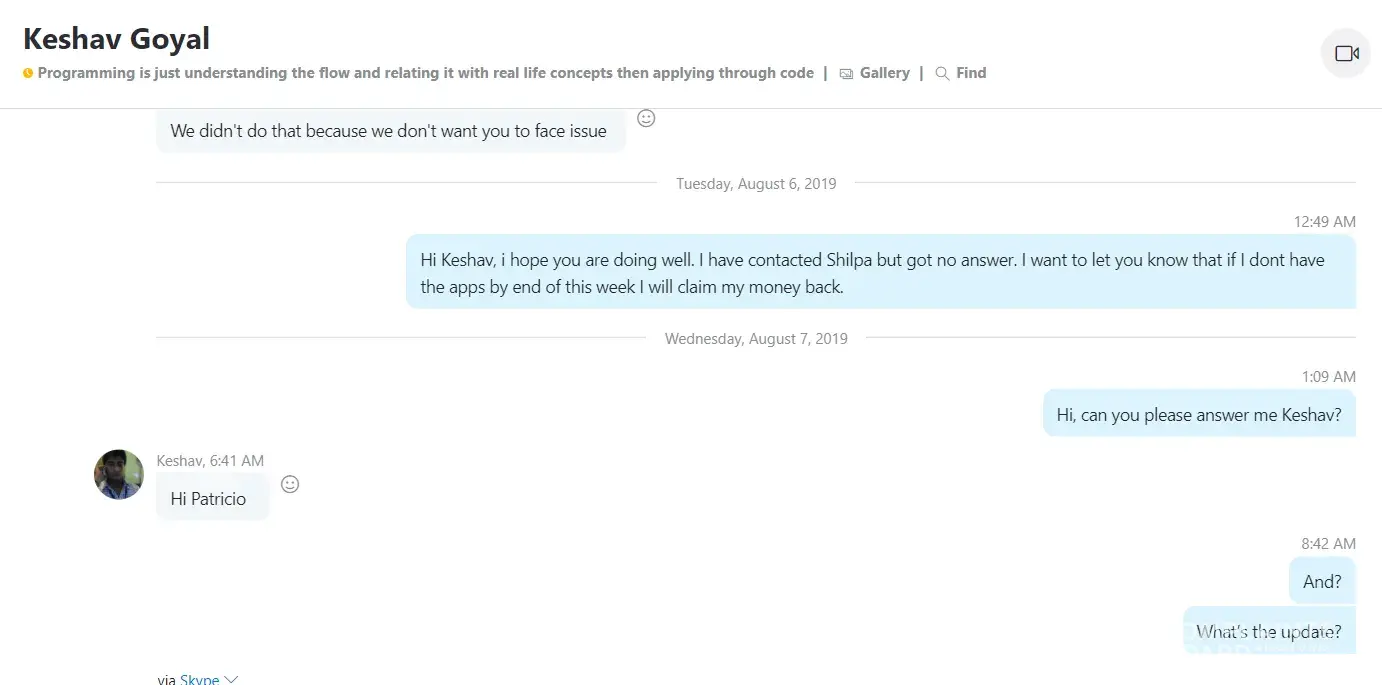Add reaction to "We didn't do that" message
1382x685 pixels.
(646, 118)
